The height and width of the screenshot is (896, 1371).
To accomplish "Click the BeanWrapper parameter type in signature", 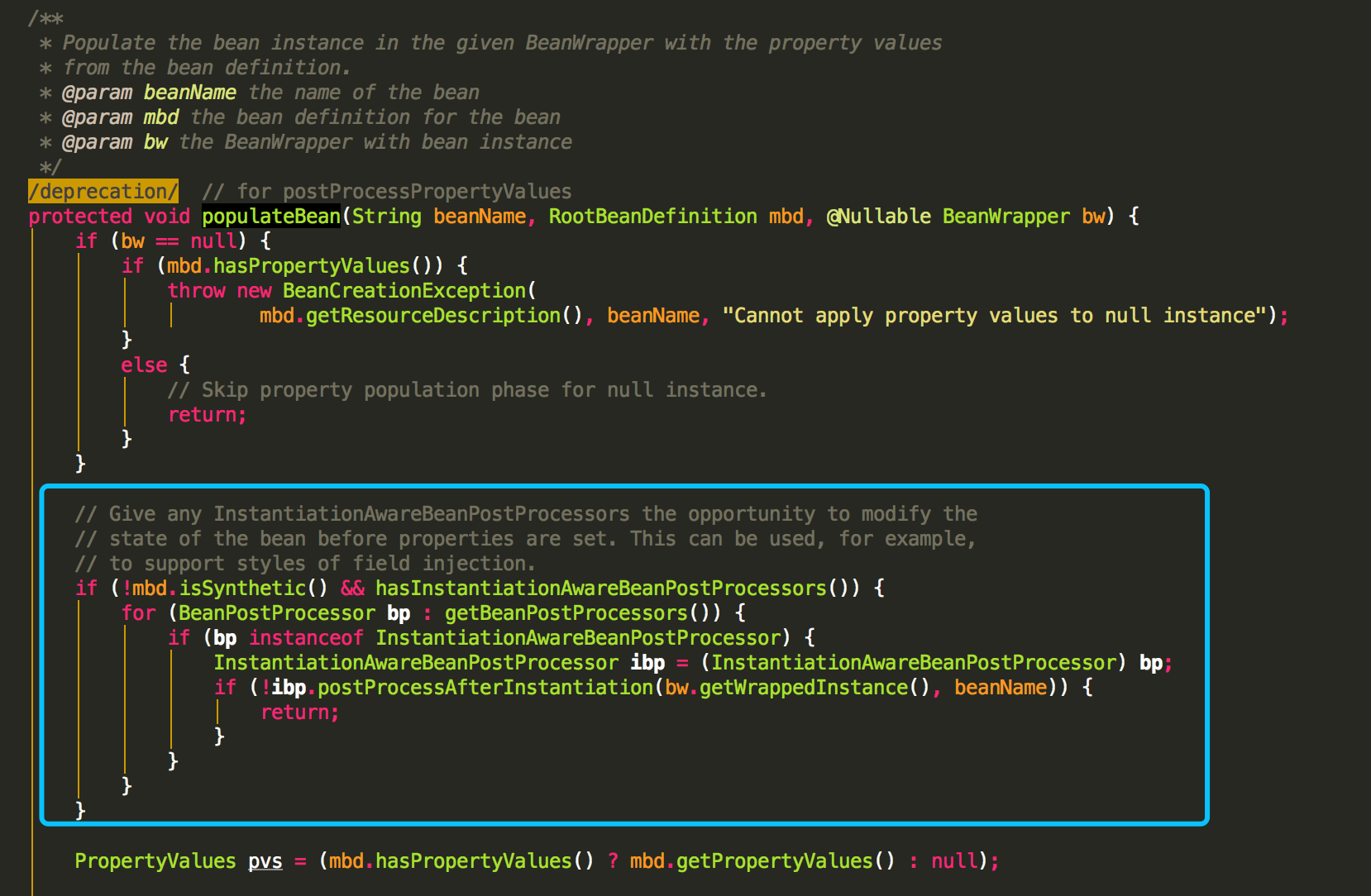I will pos(1006,217).
